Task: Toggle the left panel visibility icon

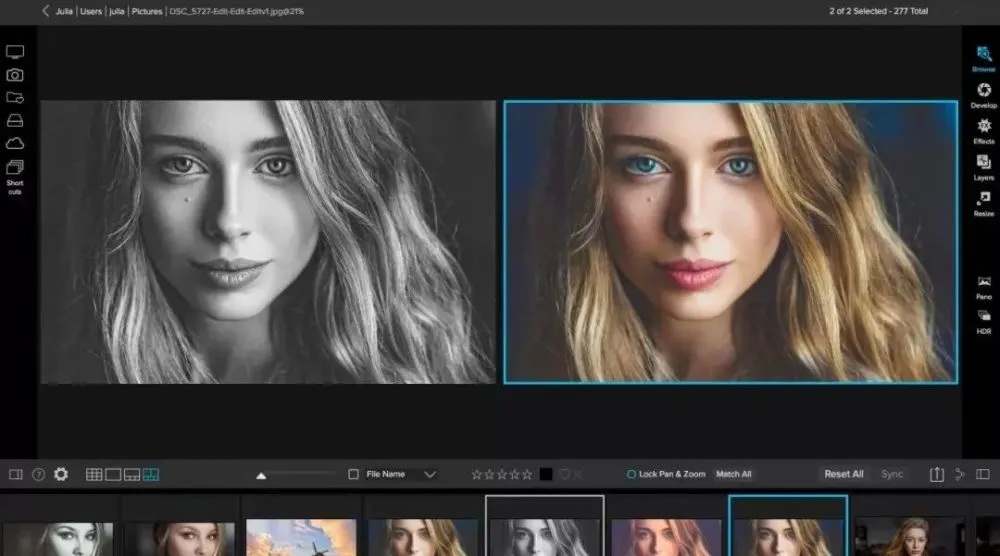Action: 16,474
